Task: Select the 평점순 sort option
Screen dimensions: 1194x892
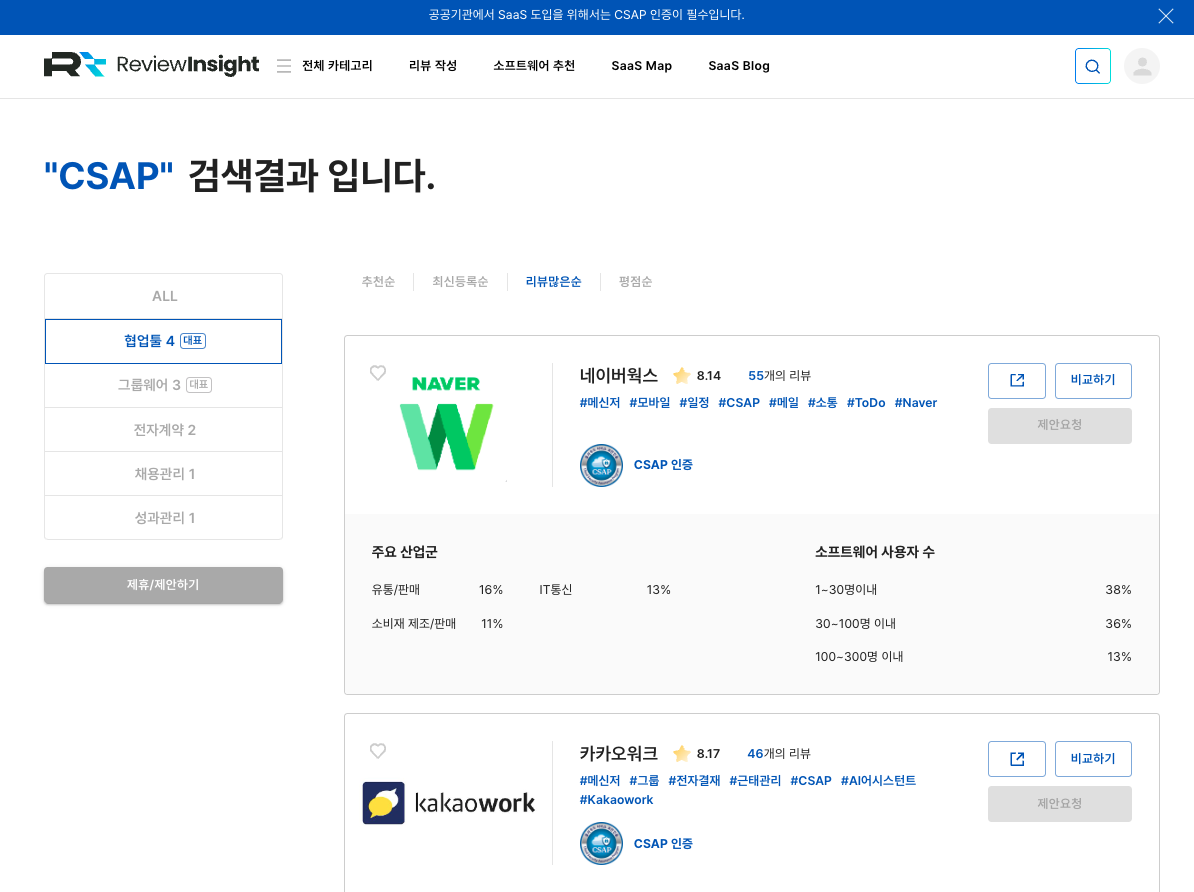Action: 635,282
